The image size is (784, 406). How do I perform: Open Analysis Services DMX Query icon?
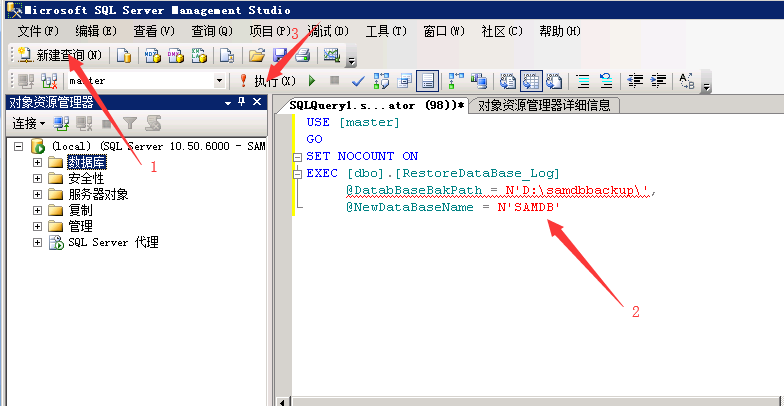point(176,56)
